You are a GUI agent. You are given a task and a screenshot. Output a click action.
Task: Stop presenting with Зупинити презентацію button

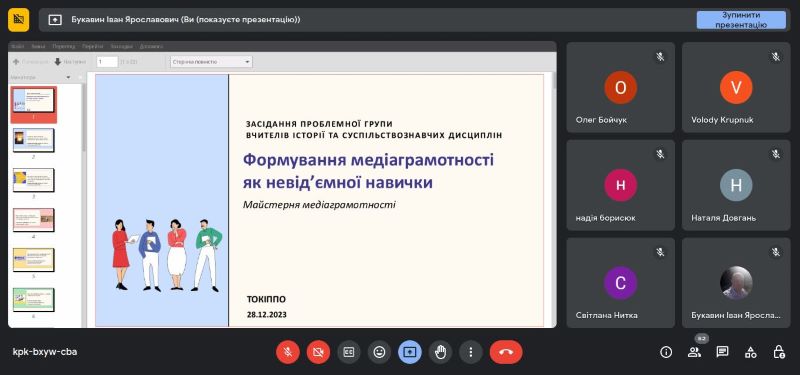coord(741,19)
